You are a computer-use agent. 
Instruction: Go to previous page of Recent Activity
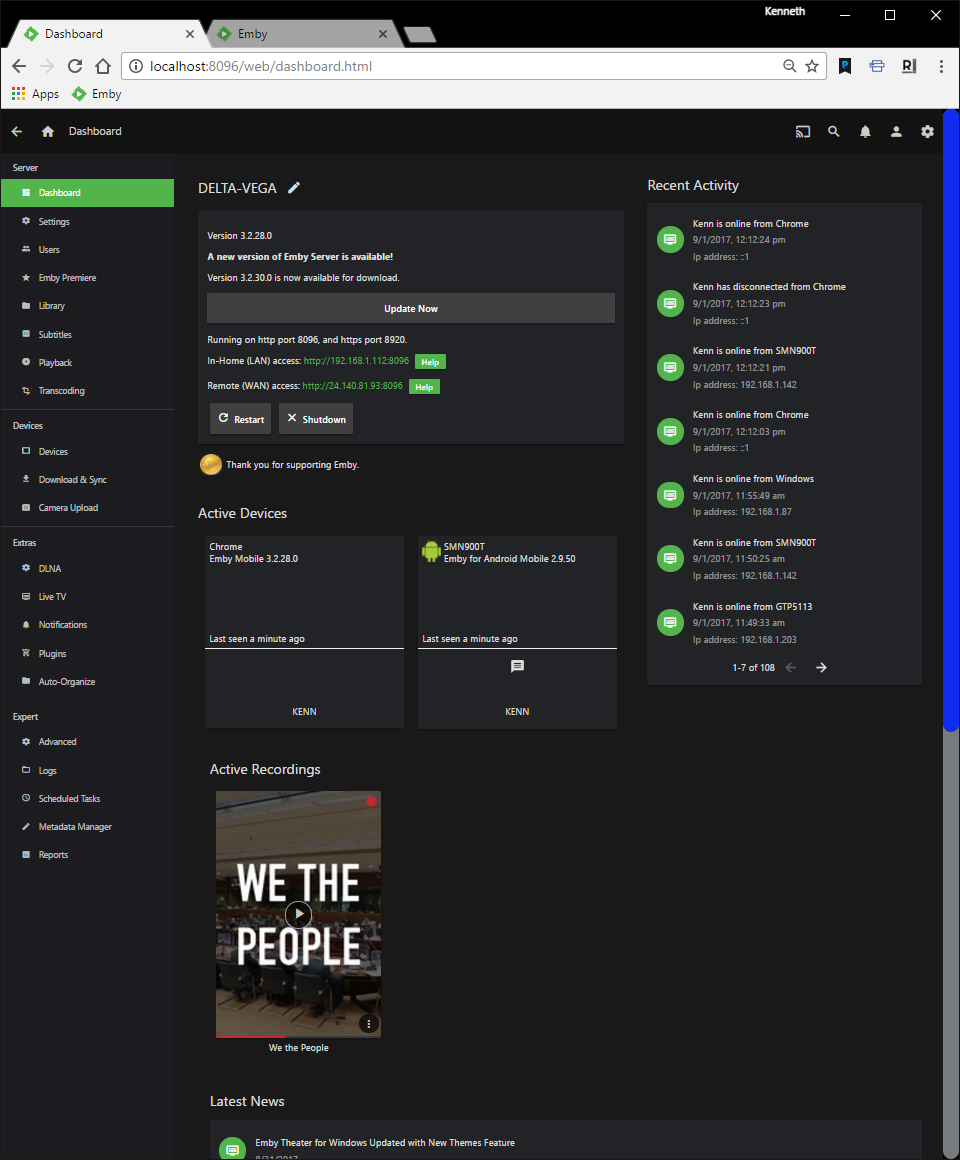tap(791, 667)
